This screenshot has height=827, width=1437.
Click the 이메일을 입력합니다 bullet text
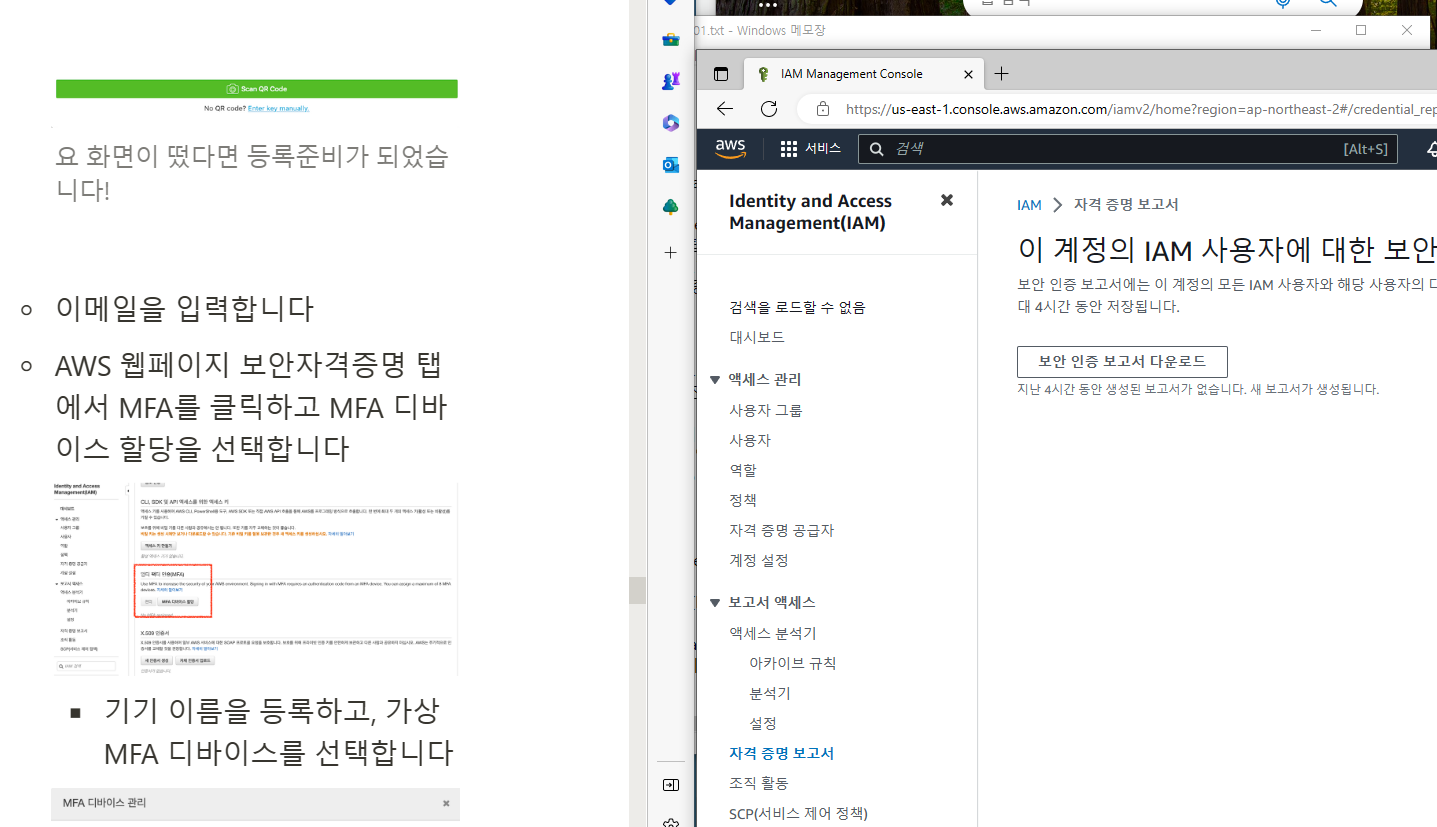pos(185,309)
